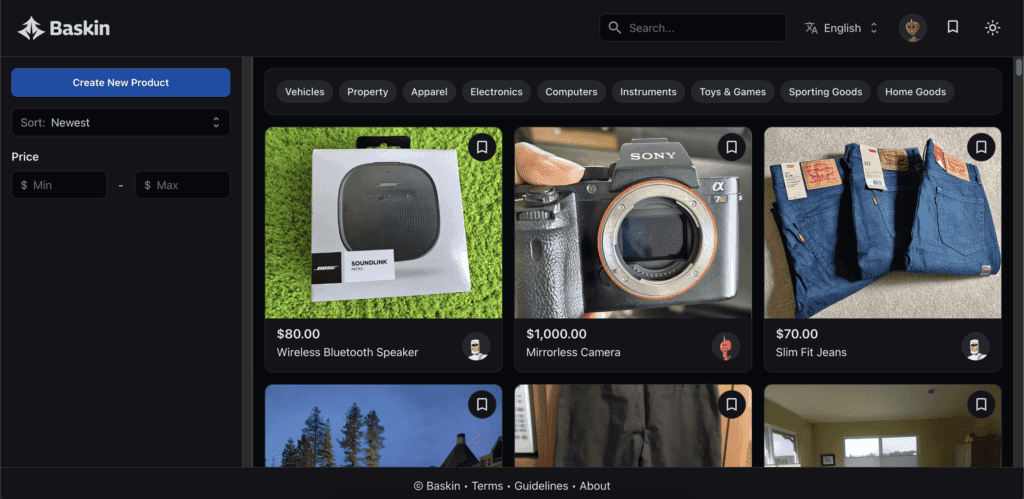The image size is (1024, 499).
Task: Click the Baskin logo icon
Action: (x=31, y=28)
